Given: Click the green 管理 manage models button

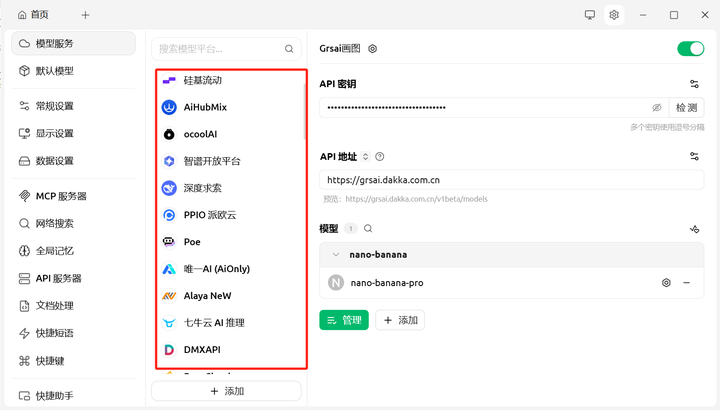Looking at the screenshot, I should click(344, 320).
